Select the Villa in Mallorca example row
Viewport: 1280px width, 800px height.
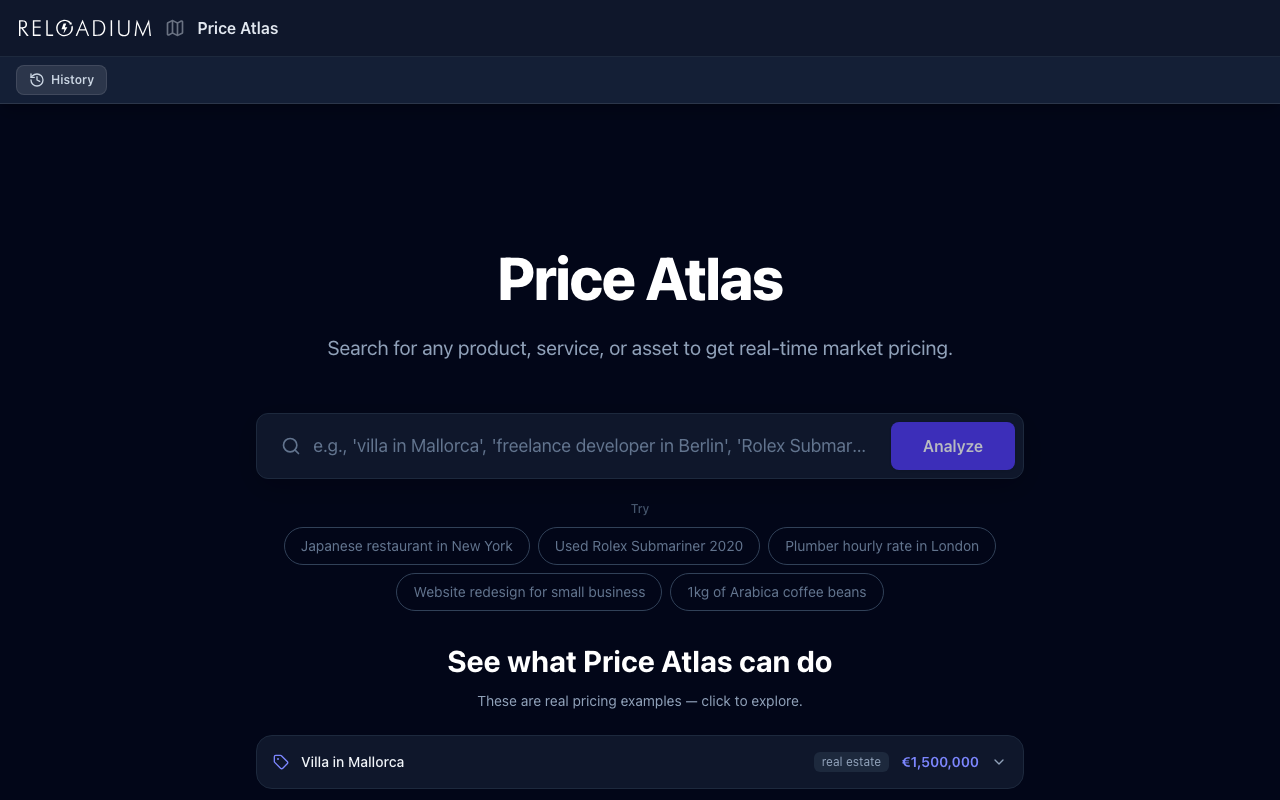(560, 762)
